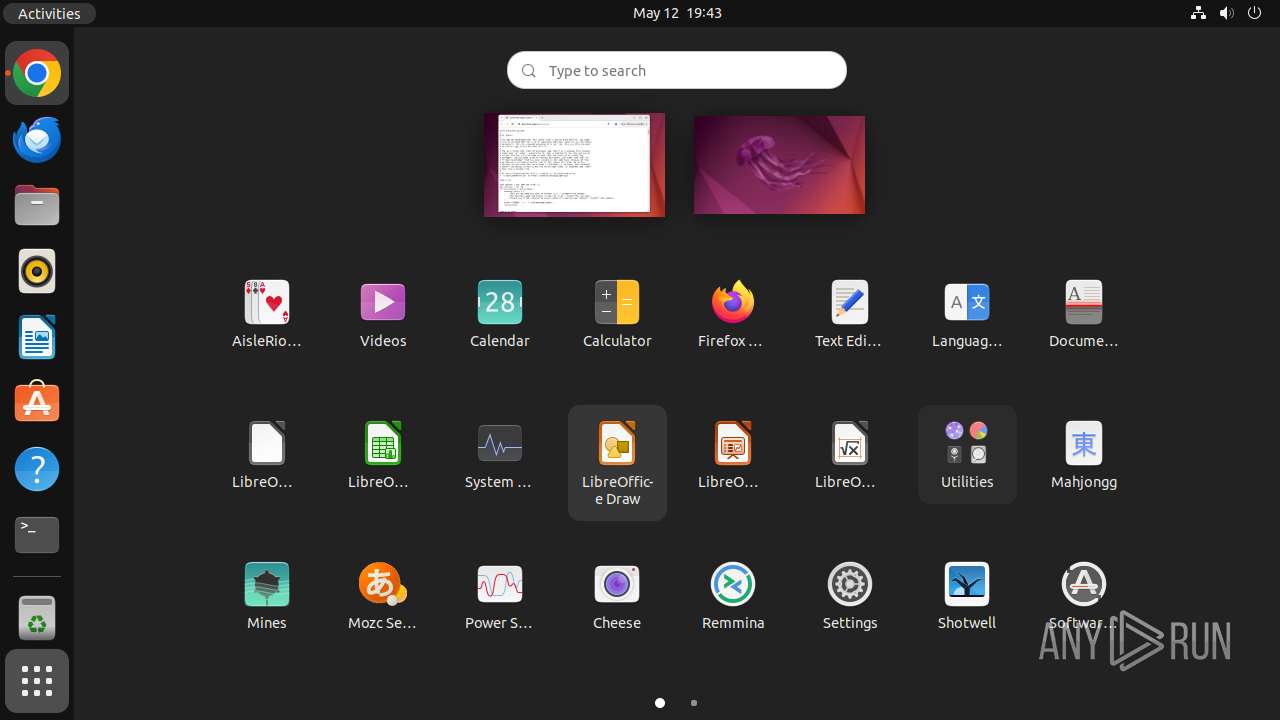Open Remmina remote desktop client
Image resolution: width=1280 pixels, height=720 pixels.
(733, 595)
